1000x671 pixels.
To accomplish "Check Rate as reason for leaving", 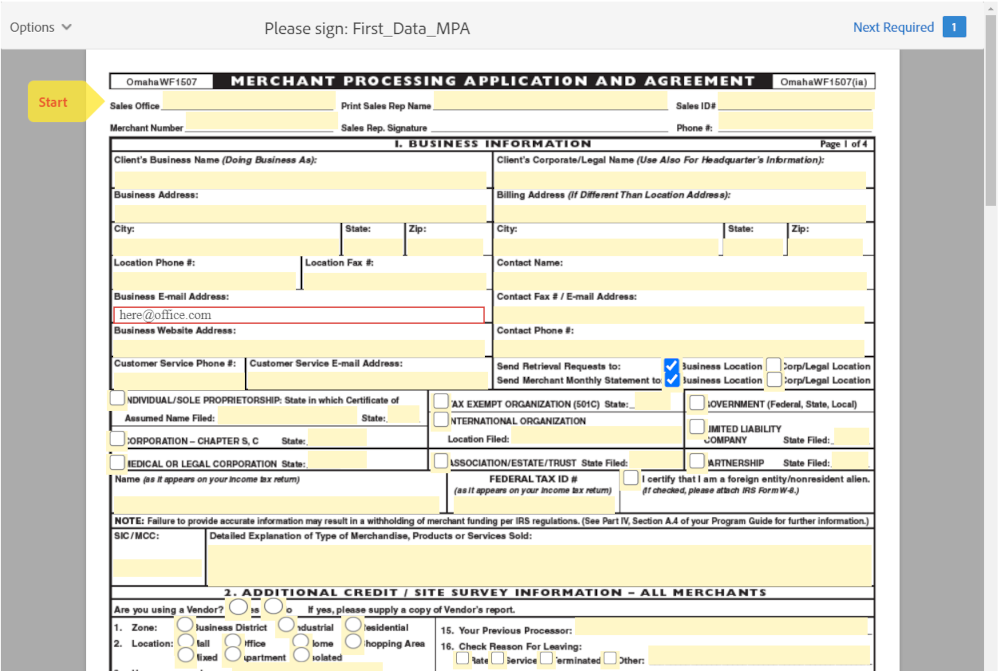I will [x=462, y=658].
